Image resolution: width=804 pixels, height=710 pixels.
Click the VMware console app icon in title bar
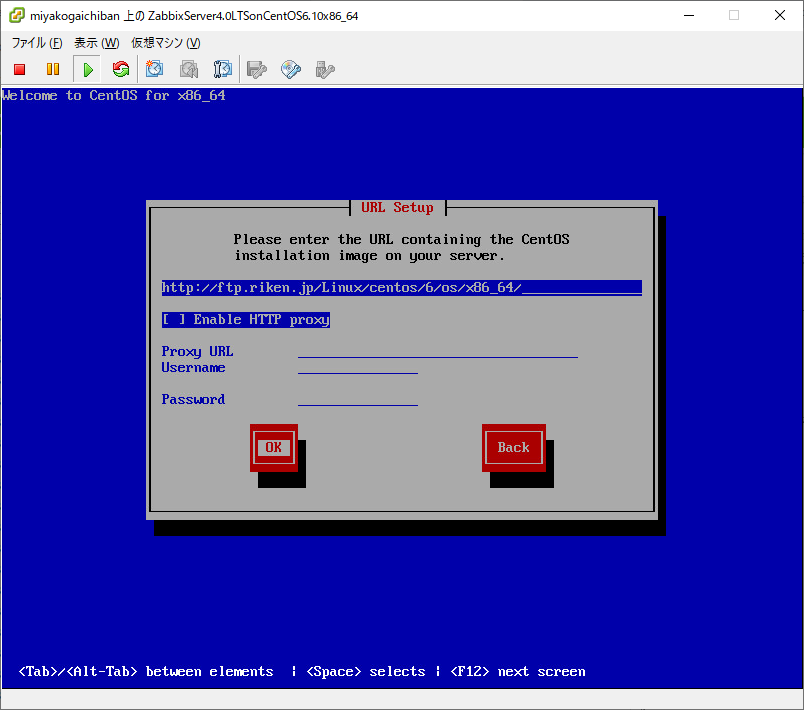(x=17, y=15)
